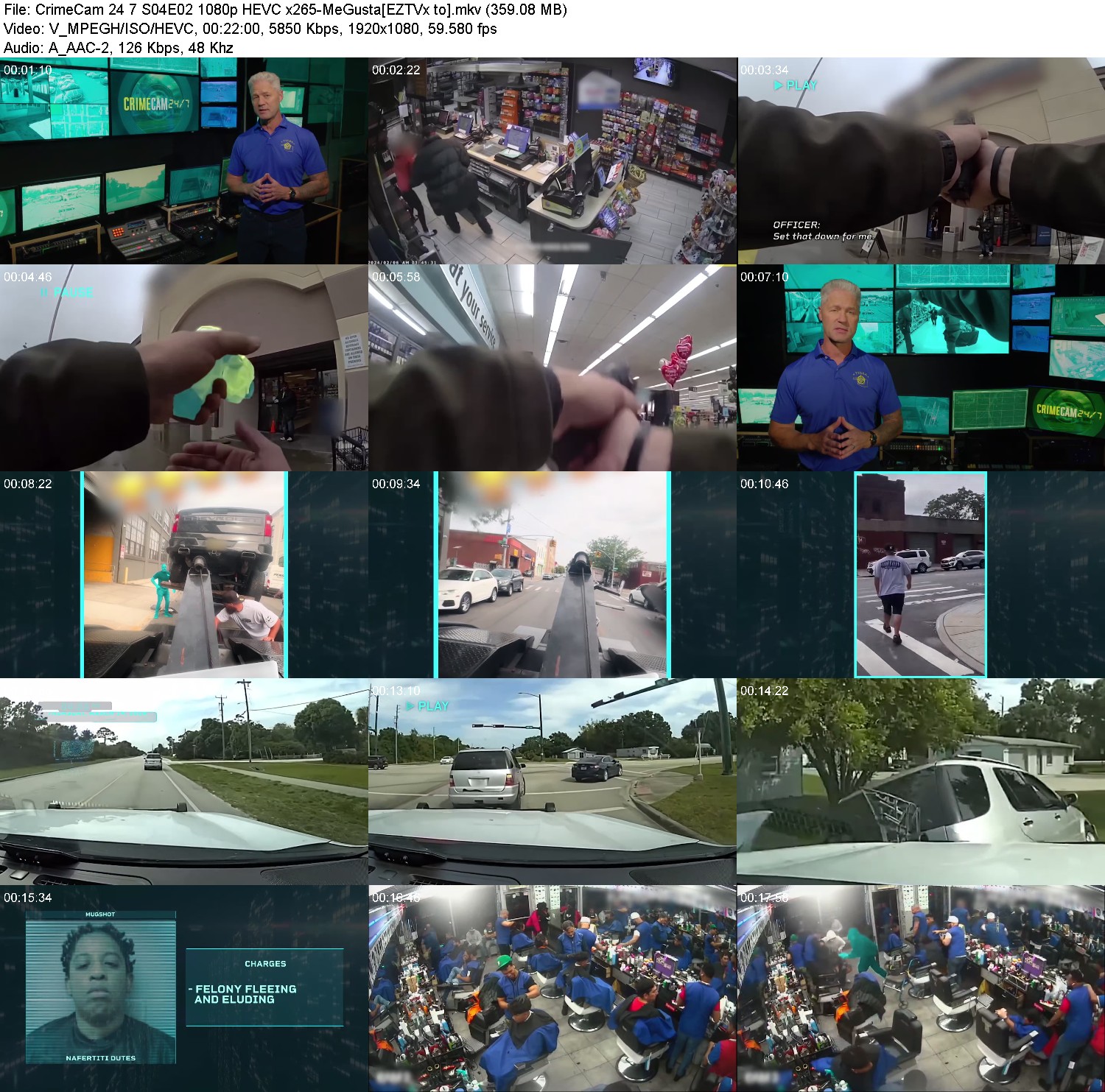The height and width of the screenshot is (1092, 1105).
Task: Choose the frame stamped 00:04:46
Action: point(184,367)
